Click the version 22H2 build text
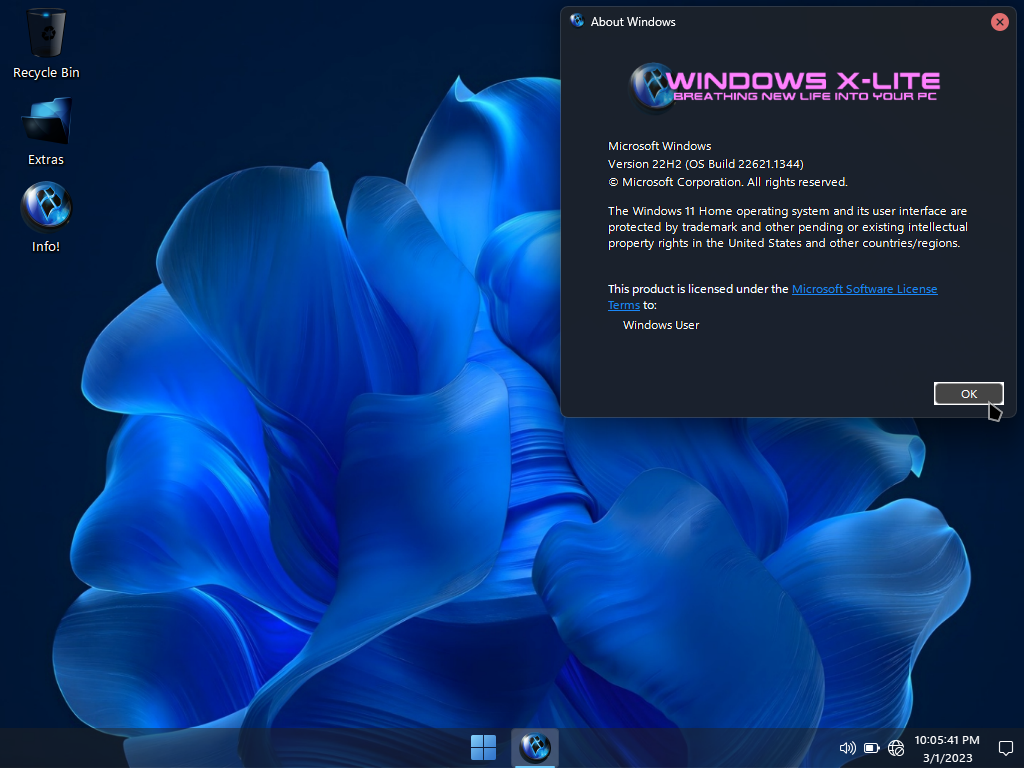Image resolution: width=1024 pixels, height=768 pixels. [x=706, y=164]
